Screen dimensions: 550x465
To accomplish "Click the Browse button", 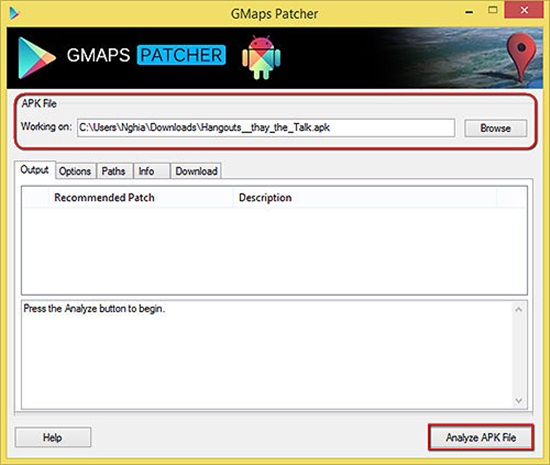I will click(x=495, y=128).
